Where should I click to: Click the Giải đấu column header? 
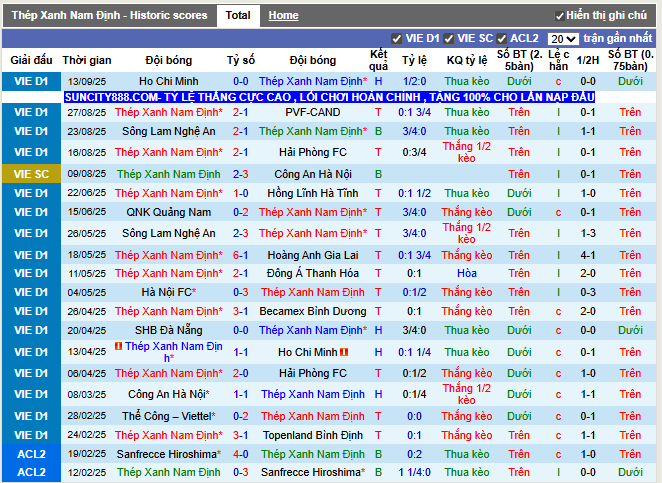click(x=31, y=60)
